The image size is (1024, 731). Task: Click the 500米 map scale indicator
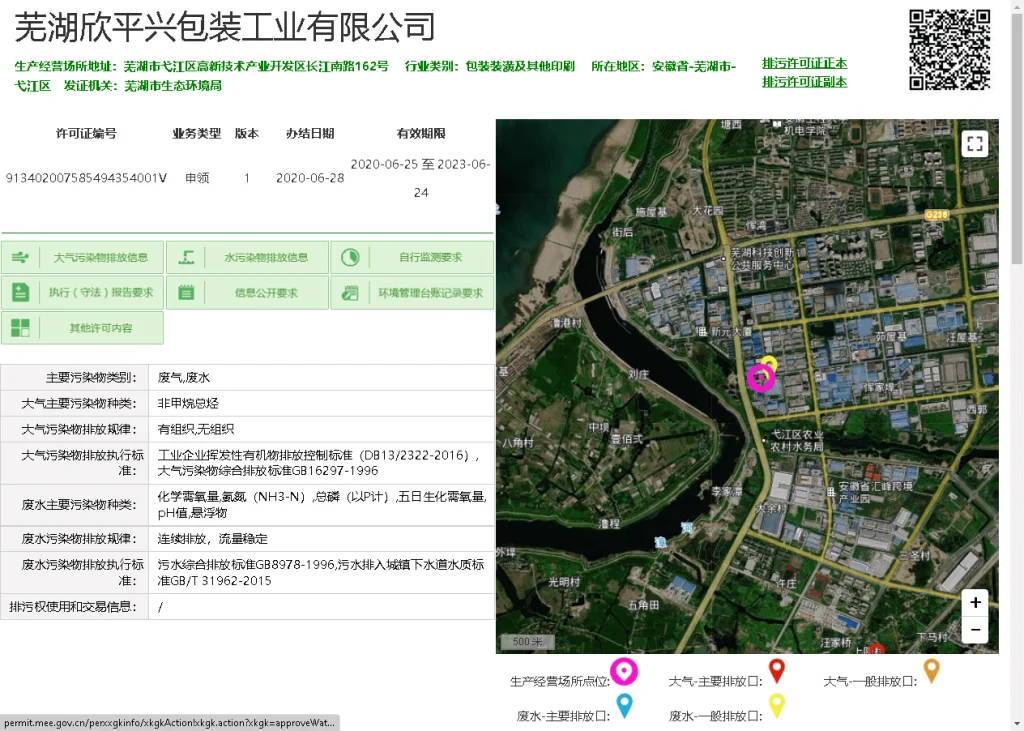tap(527, 642)
